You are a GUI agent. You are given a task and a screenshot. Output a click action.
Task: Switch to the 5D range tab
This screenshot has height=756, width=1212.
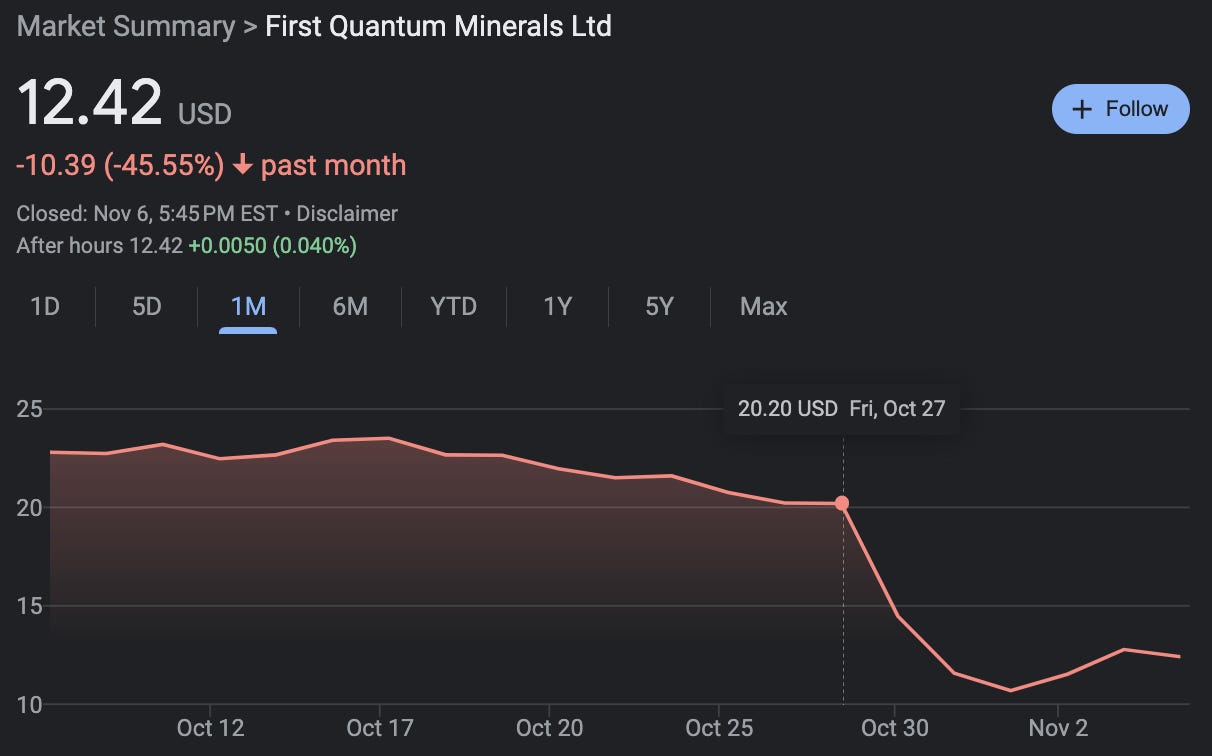click(147, 306)
